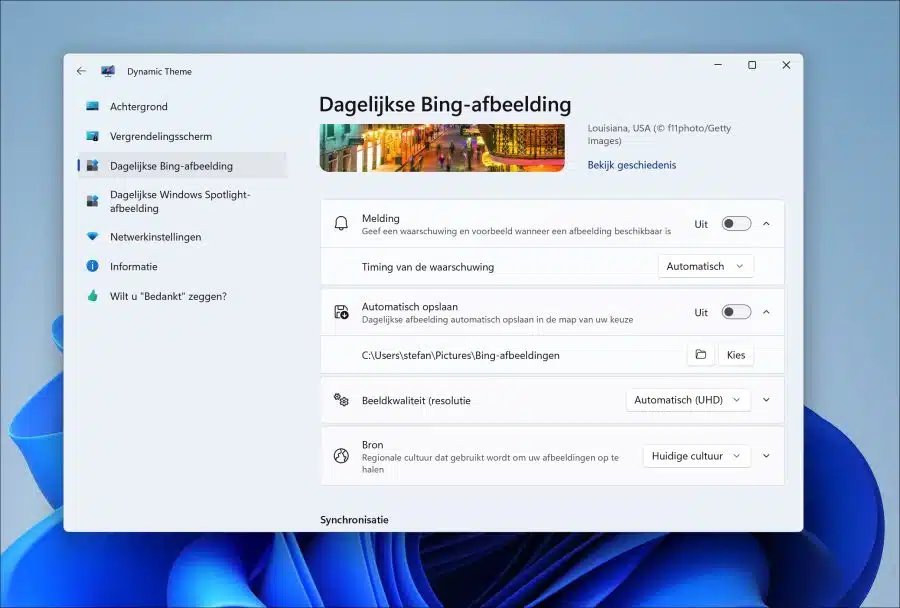Click the Synchronisatie section heading

tap(354, 520)
